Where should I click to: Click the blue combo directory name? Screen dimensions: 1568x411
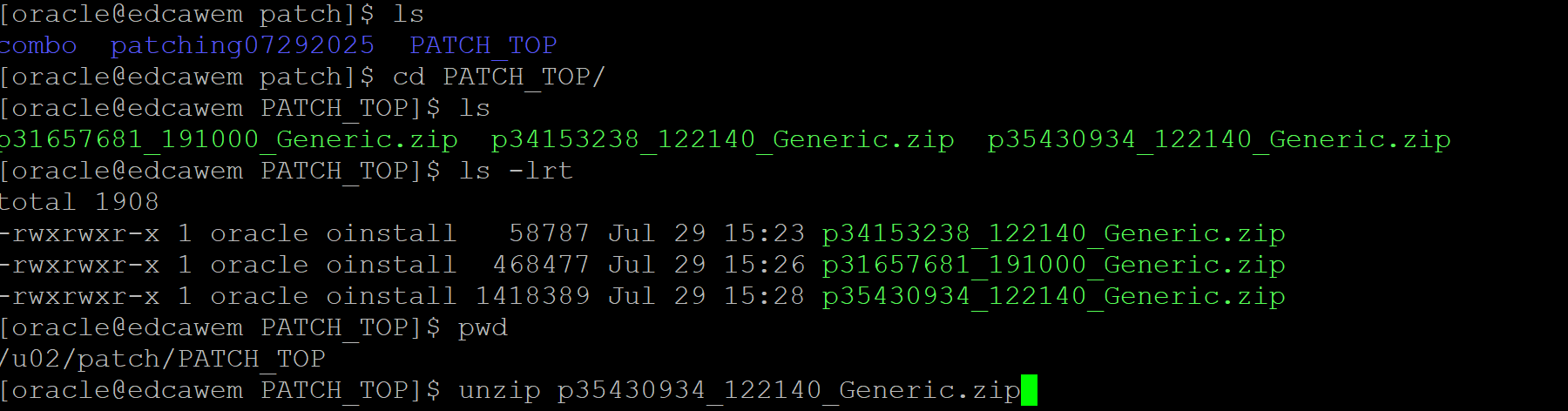coord(38,45)
